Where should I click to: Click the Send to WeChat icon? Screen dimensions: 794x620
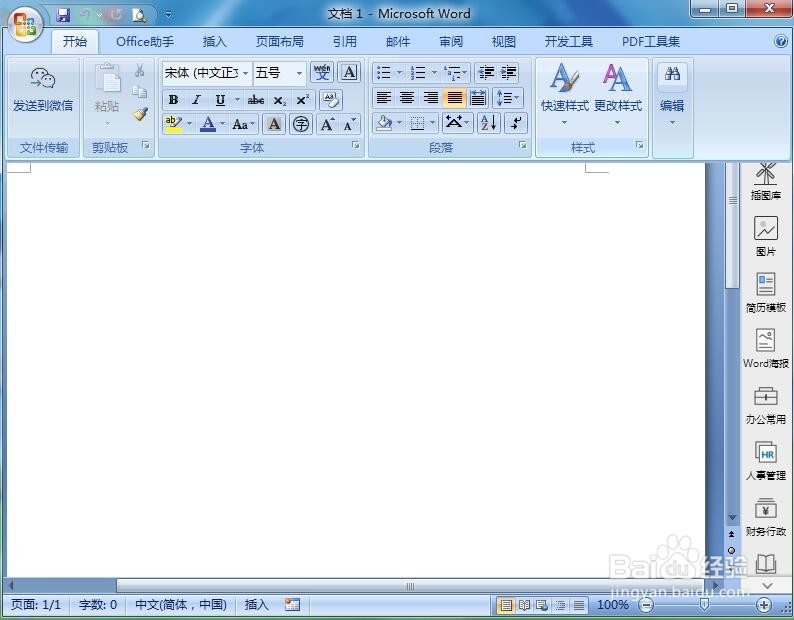43,78
